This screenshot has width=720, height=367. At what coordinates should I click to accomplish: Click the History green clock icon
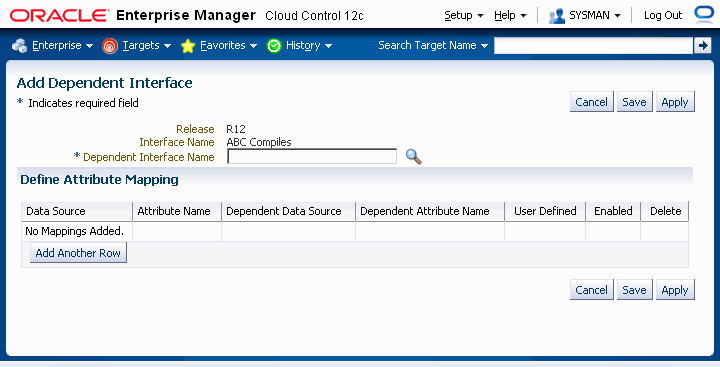[274, 45]
